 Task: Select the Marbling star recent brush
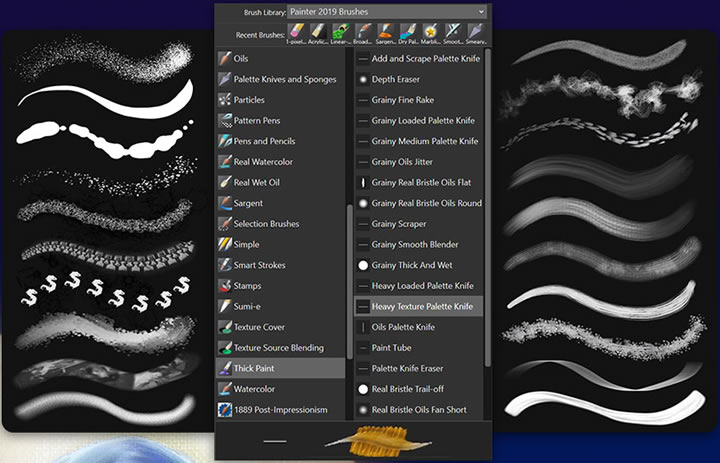[431, 34]
